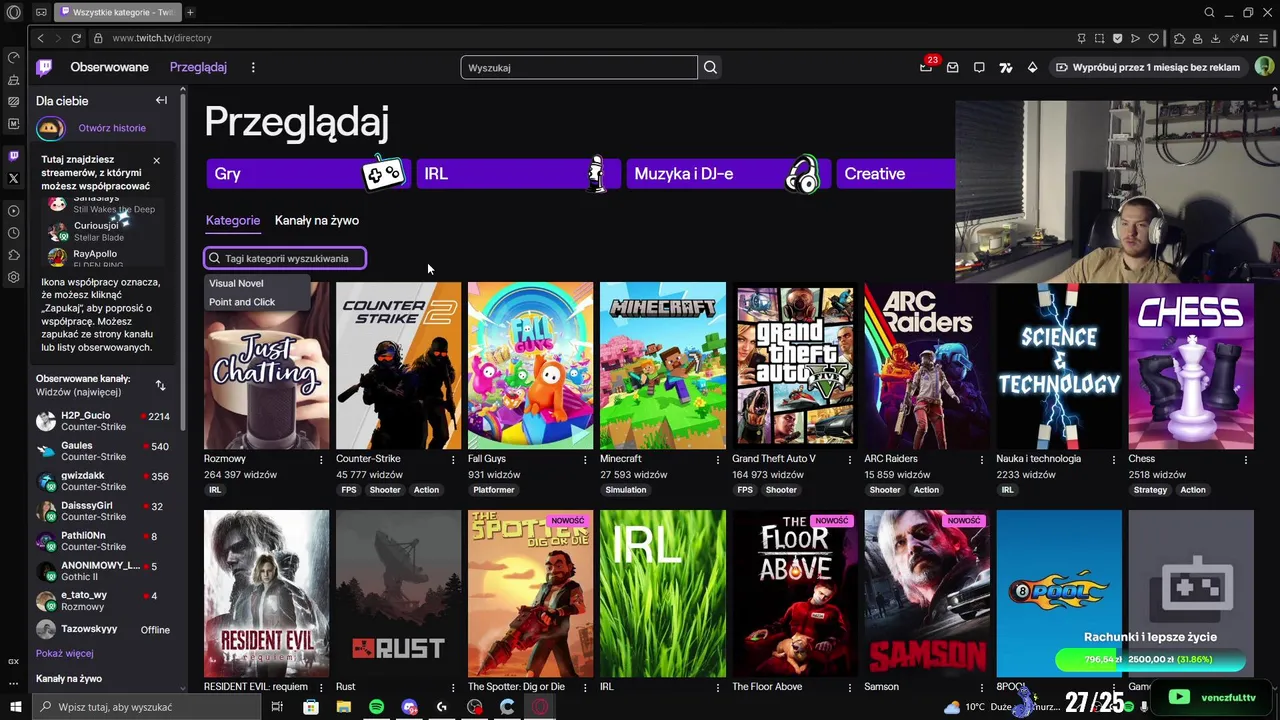Screen dimensions: 1280x720
Task: Click the Wyszukaj search field
Action: (x=579, y=67)
